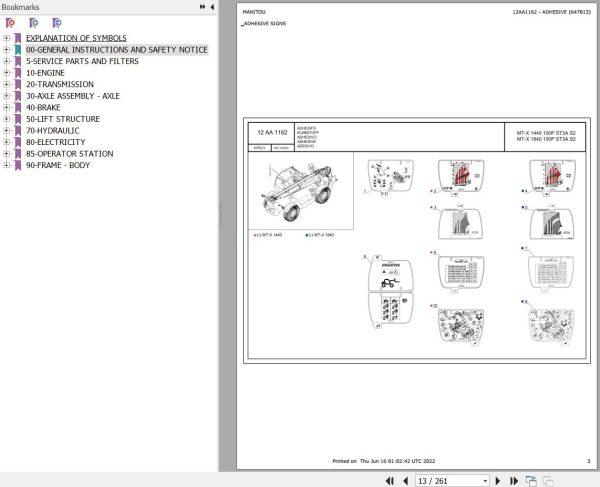Go to the first page
The image size is (600, 487).
tap(390, 481)
